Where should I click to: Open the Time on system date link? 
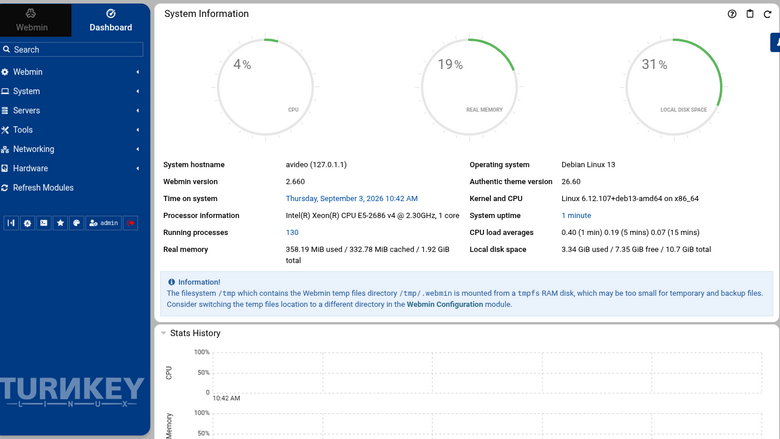pyautogui.click(x=352, y=198)
